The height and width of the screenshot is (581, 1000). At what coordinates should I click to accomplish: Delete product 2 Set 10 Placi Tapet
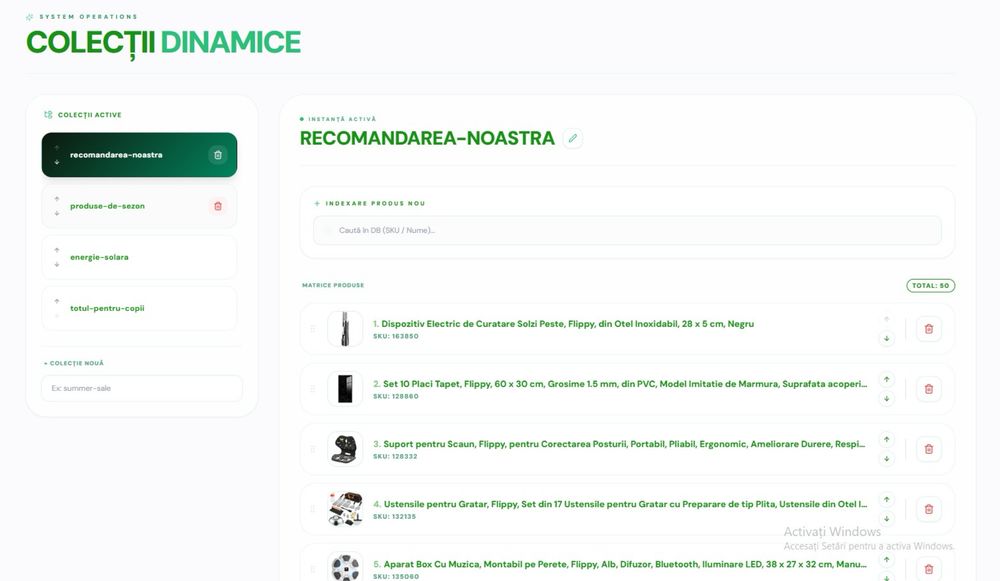coord(929,389)
